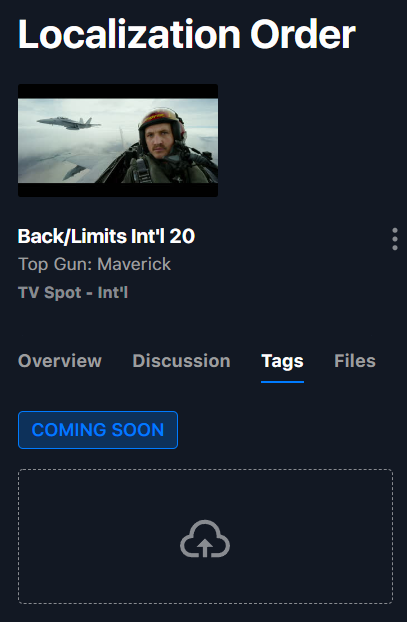Click the cloud upload icon
This screenshot has height=622, width=407.
[x=205, y=539]
